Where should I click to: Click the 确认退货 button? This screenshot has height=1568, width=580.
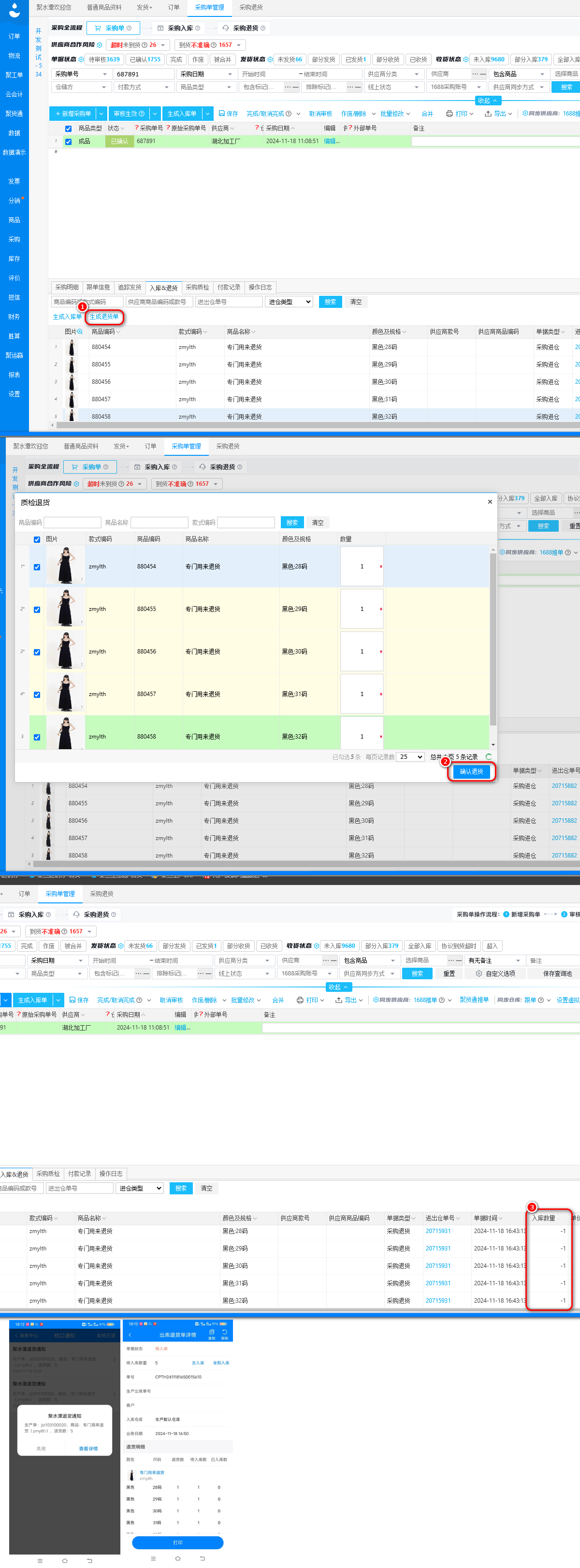click(471, 771)
